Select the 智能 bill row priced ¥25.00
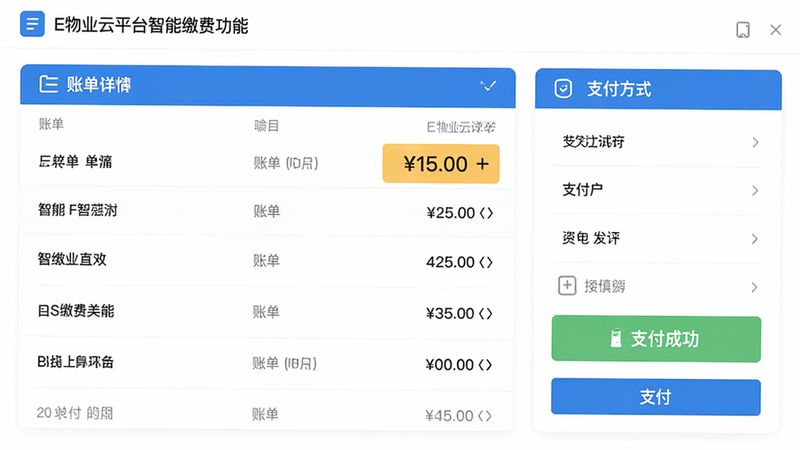800x450 pixels. [x=266, y=211]
